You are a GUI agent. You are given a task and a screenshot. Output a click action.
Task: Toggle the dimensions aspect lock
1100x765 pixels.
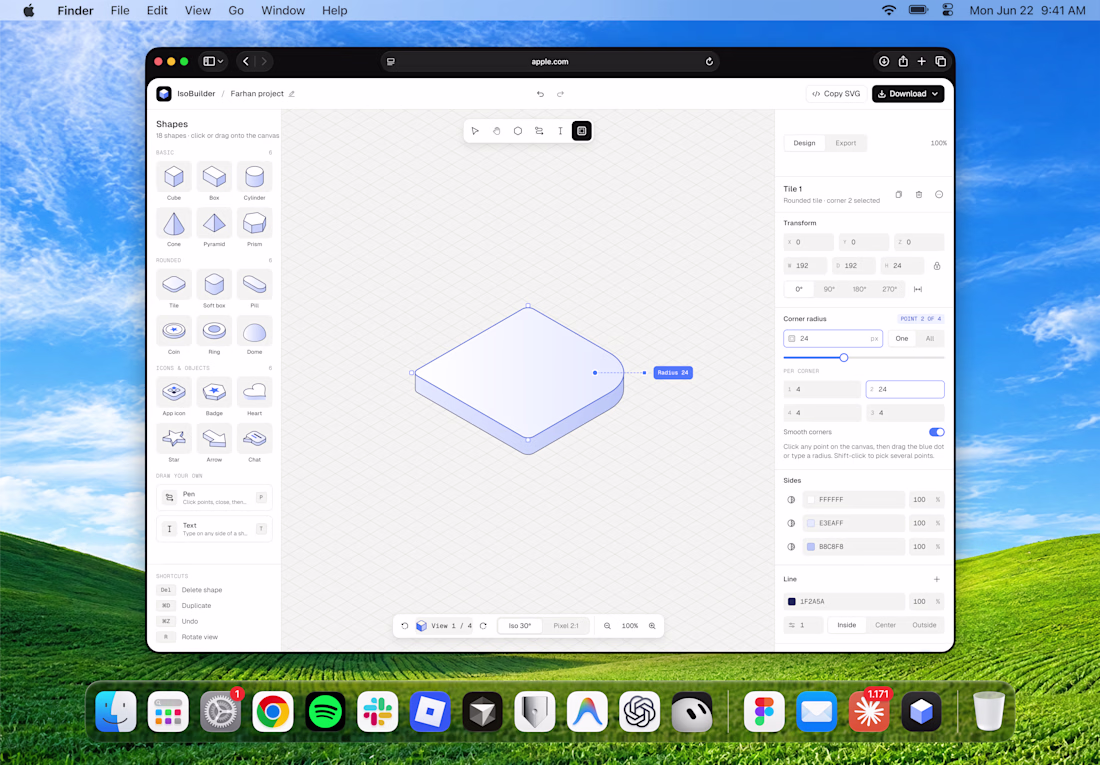click(937, 266)
